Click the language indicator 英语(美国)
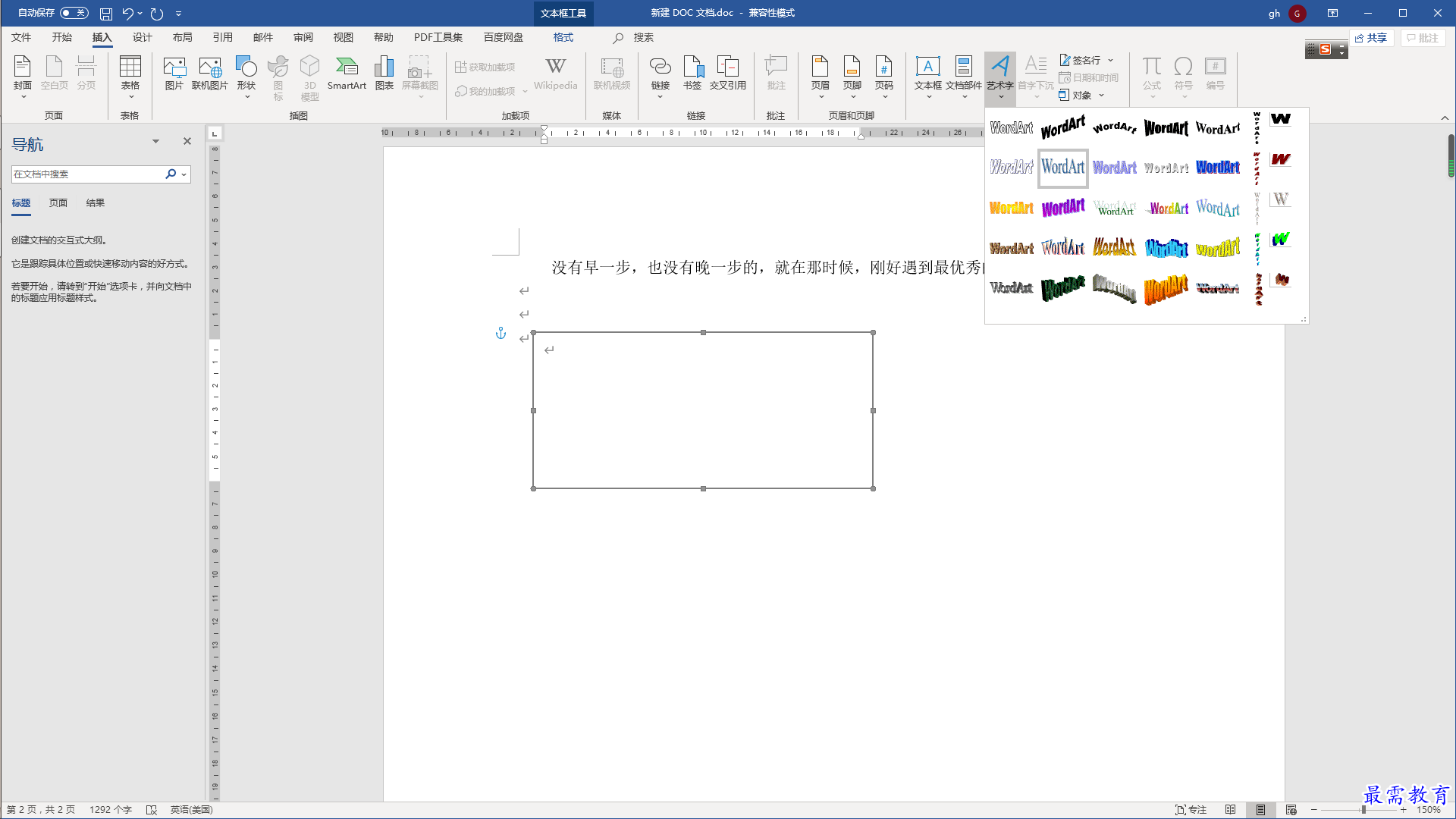 192,810
